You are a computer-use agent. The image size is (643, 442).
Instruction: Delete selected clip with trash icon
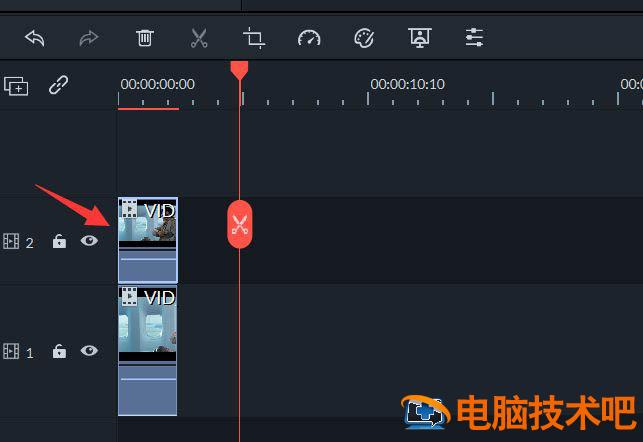coord(145,38)
